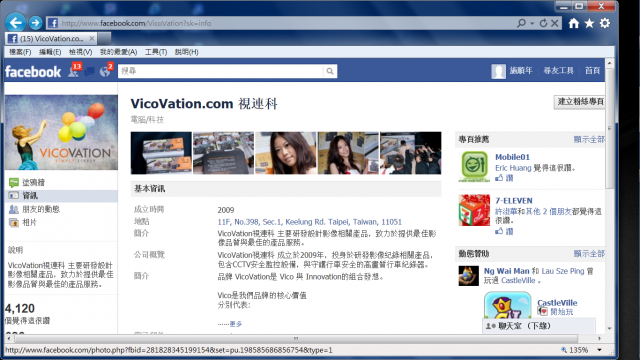
Task: Open the Mobile01 page icon
Action: point(474,166)
